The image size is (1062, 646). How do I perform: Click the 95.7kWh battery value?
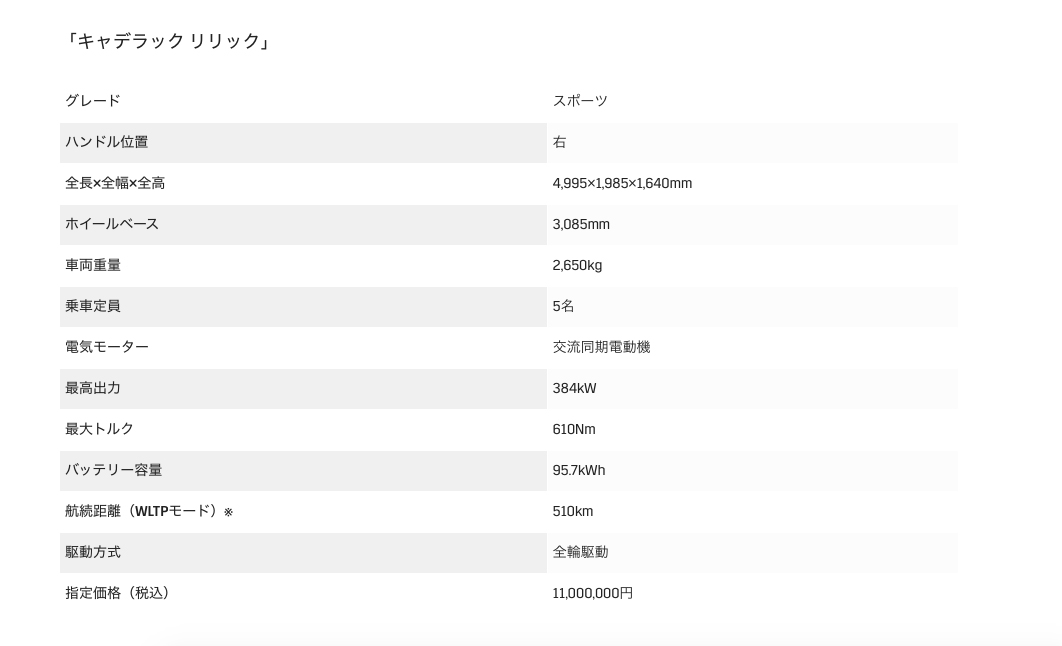click(578, 470)
